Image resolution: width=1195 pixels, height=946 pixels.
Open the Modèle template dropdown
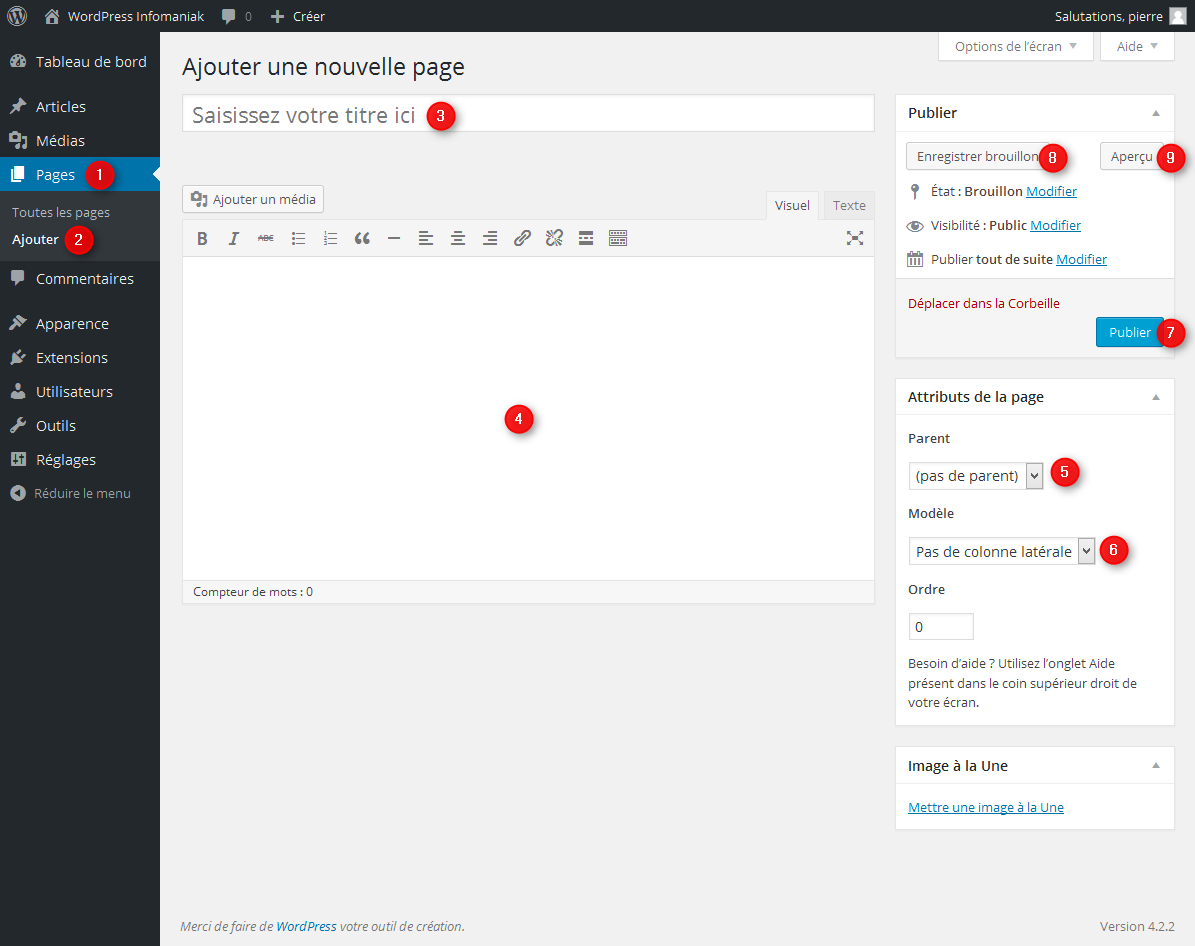tap(1002, 551)
